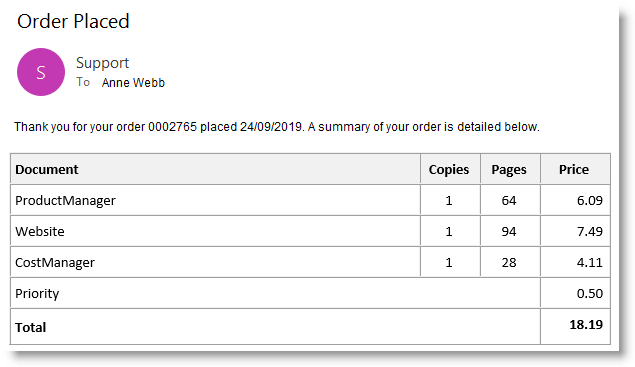Select the Document column header

(x=47, y=169)
